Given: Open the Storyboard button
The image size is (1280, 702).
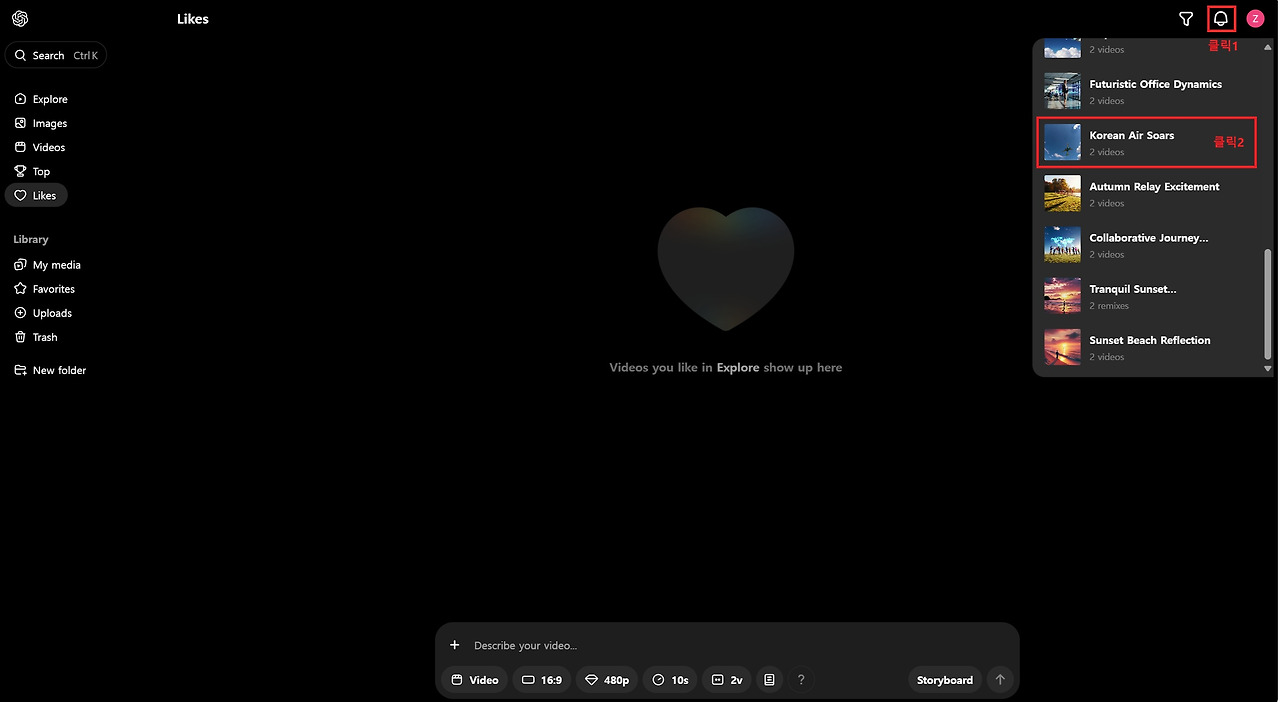Looking at the screenshot, I should click(x=945, y=680).
